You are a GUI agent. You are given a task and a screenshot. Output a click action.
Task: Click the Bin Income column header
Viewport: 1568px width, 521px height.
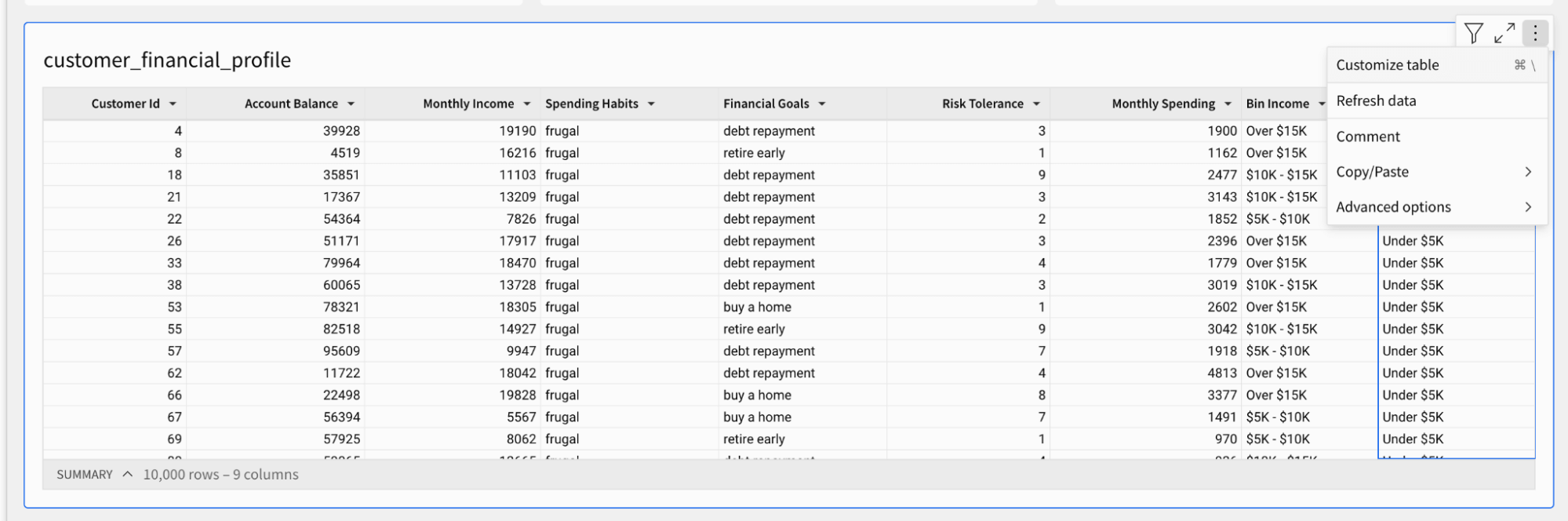click(x=1277, y=104)
